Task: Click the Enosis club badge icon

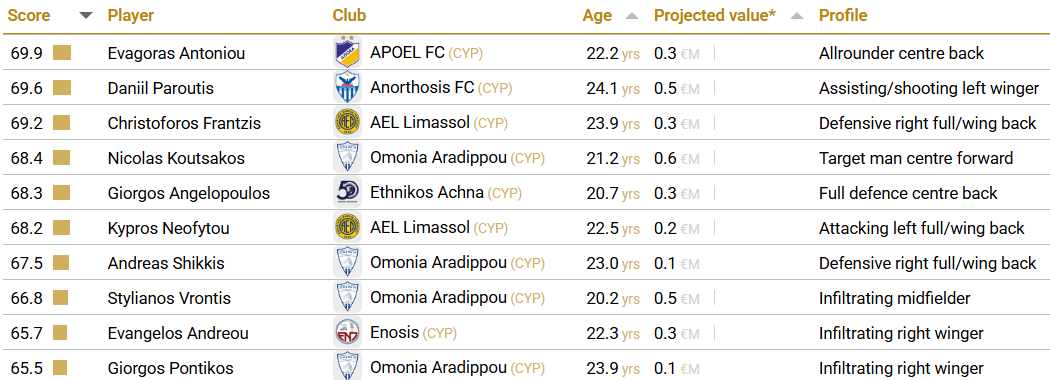Action: click(347, 333)
